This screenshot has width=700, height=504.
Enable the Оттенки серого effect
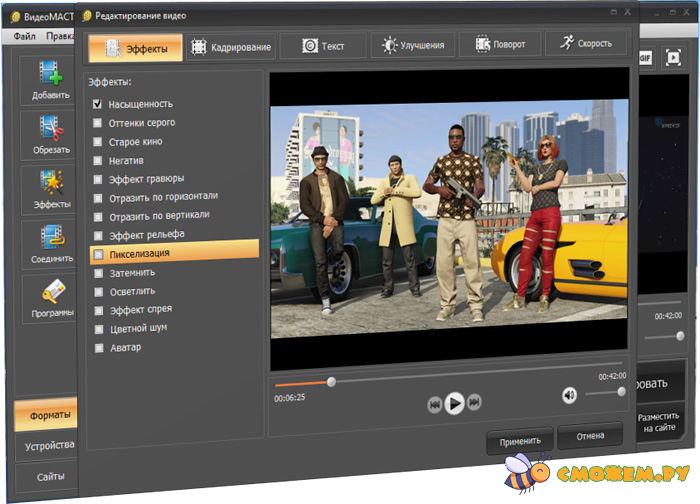coord(97,123)
